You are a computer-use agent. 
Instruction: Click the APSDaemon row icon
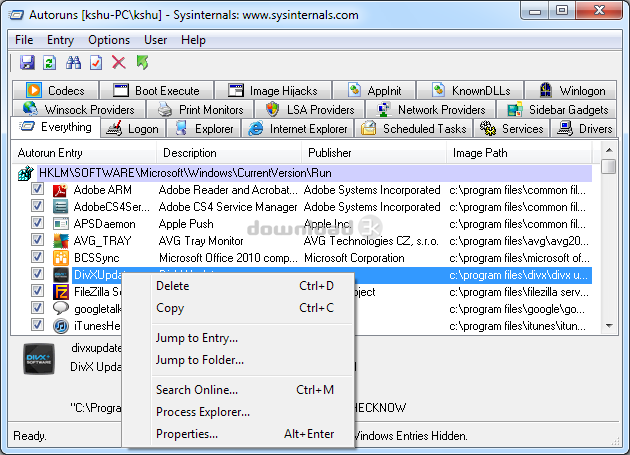coord(60,223)
